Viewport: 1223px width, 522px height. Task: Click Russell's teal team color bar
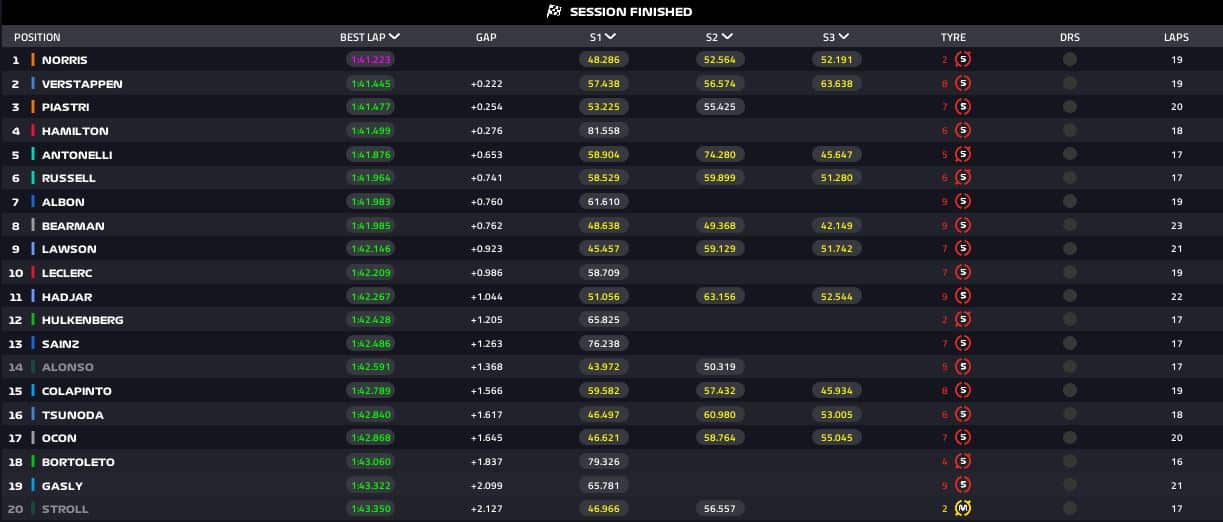33,178
